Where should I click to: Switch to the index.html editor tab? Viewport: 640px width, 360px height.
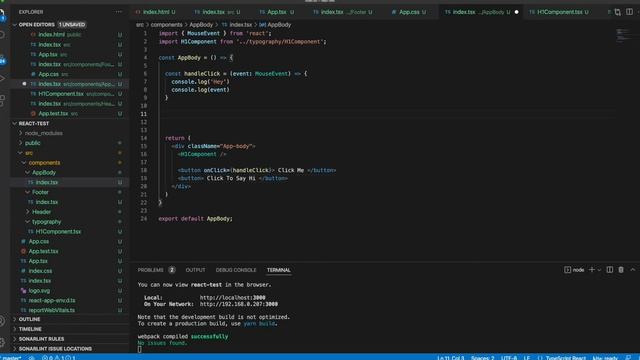pos(156,12)
